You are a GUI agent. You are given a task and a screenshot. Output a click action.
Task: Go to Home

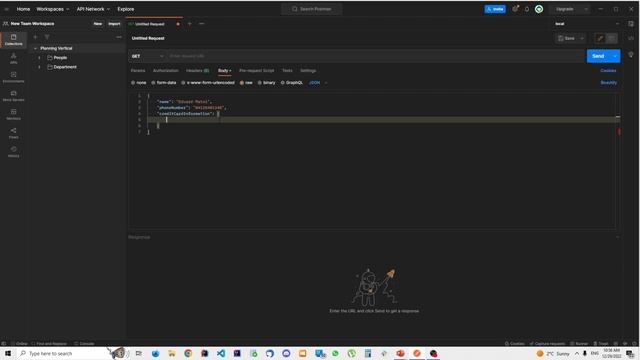pyautogui.click(x=23, y=9)
